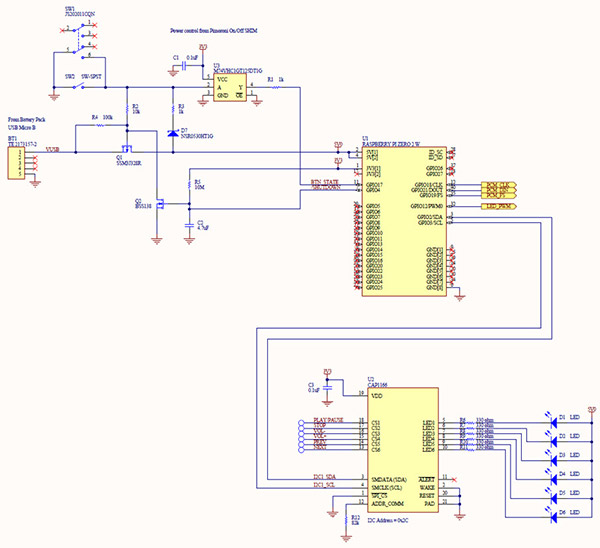
Task: Click the R4 100k resistor
Action: tap(100, 126)
